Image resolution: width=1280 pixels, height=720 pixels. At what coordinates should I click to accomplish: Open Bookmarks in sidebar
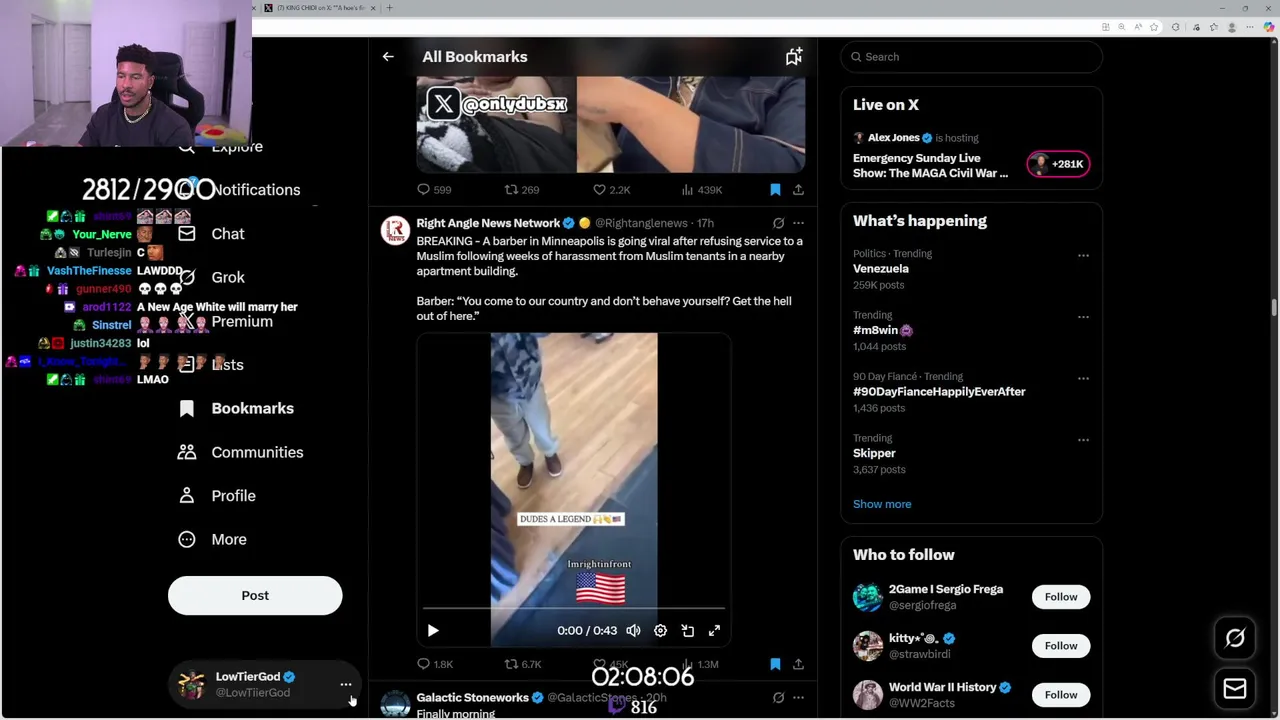(236, 408)
